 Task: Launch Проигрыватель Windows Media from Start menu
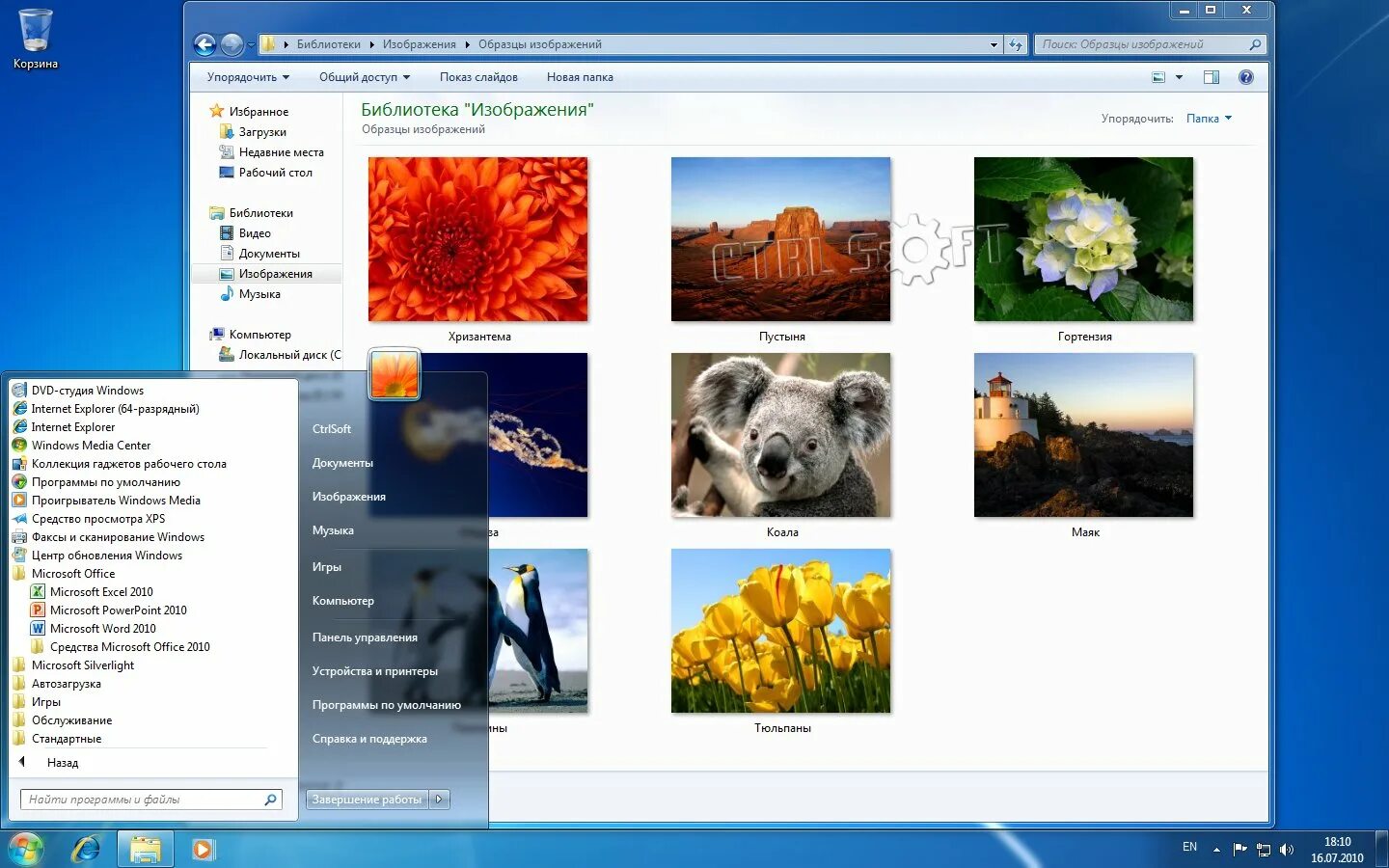coord(116,501)
